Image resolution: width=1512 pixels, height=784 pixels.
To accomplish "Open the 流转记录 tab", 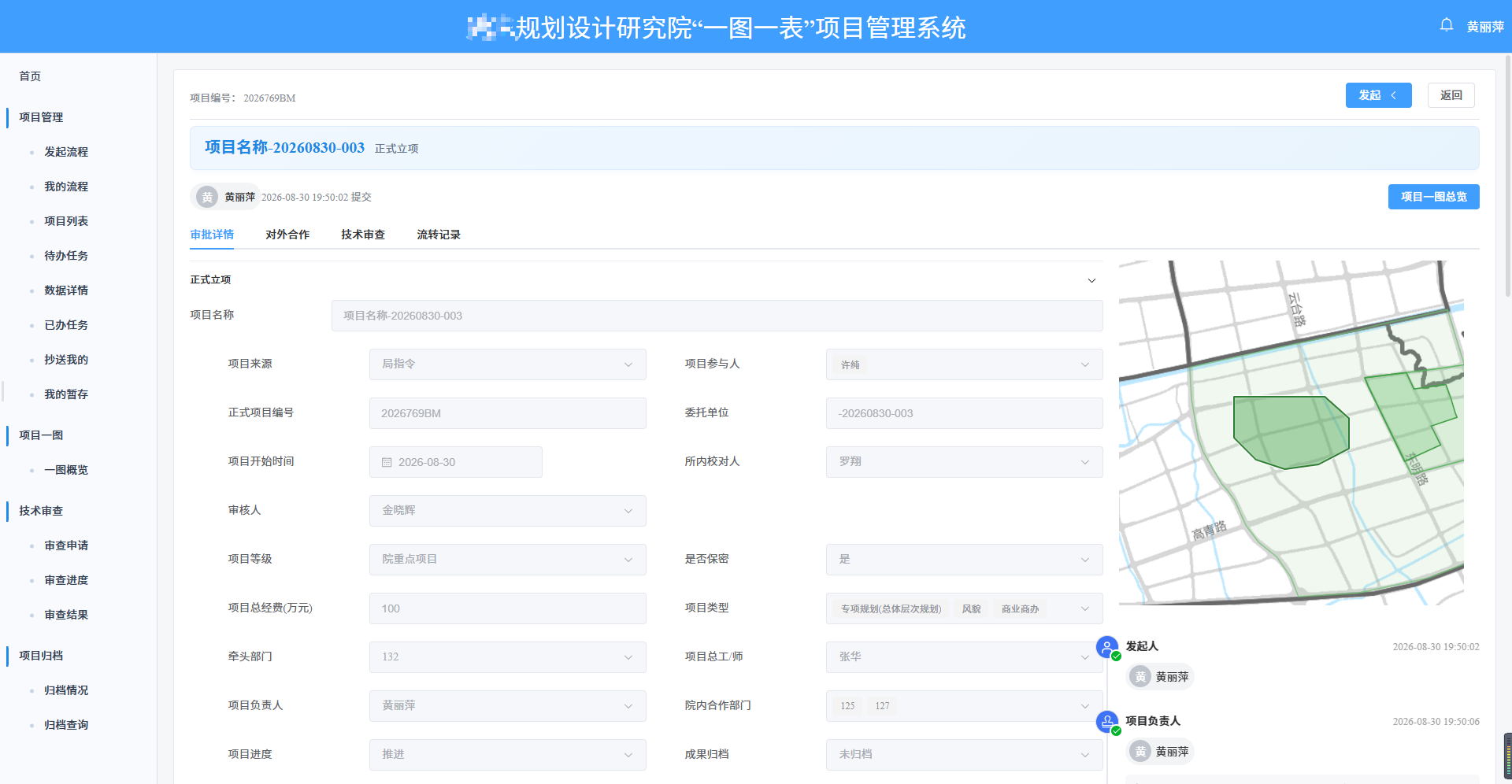I will point(439,235).
